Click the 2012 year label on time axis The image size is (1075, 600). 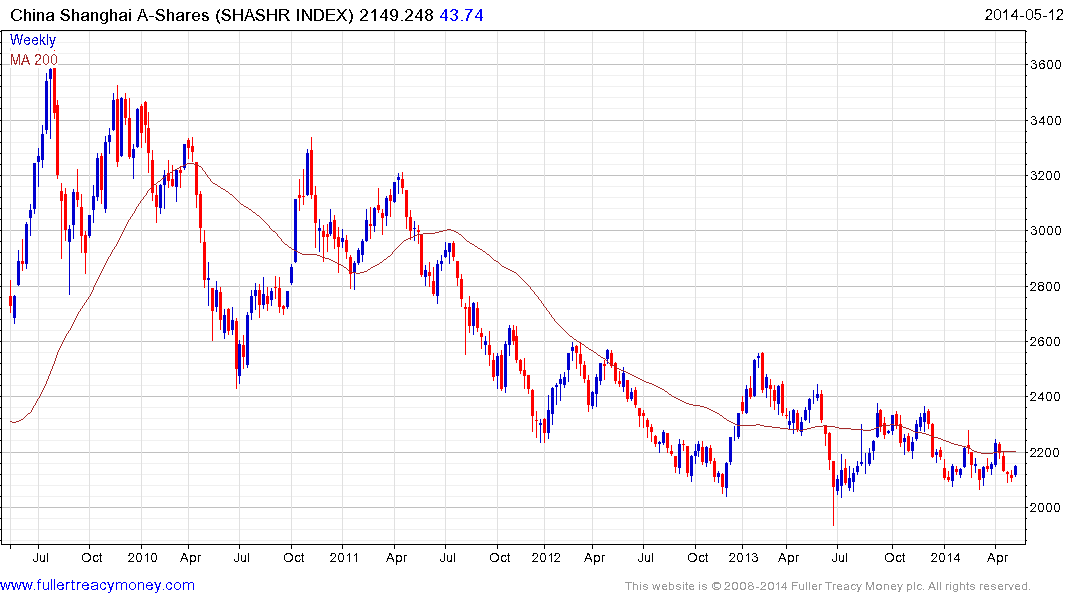pyautogui.click(x=546, y=557)
